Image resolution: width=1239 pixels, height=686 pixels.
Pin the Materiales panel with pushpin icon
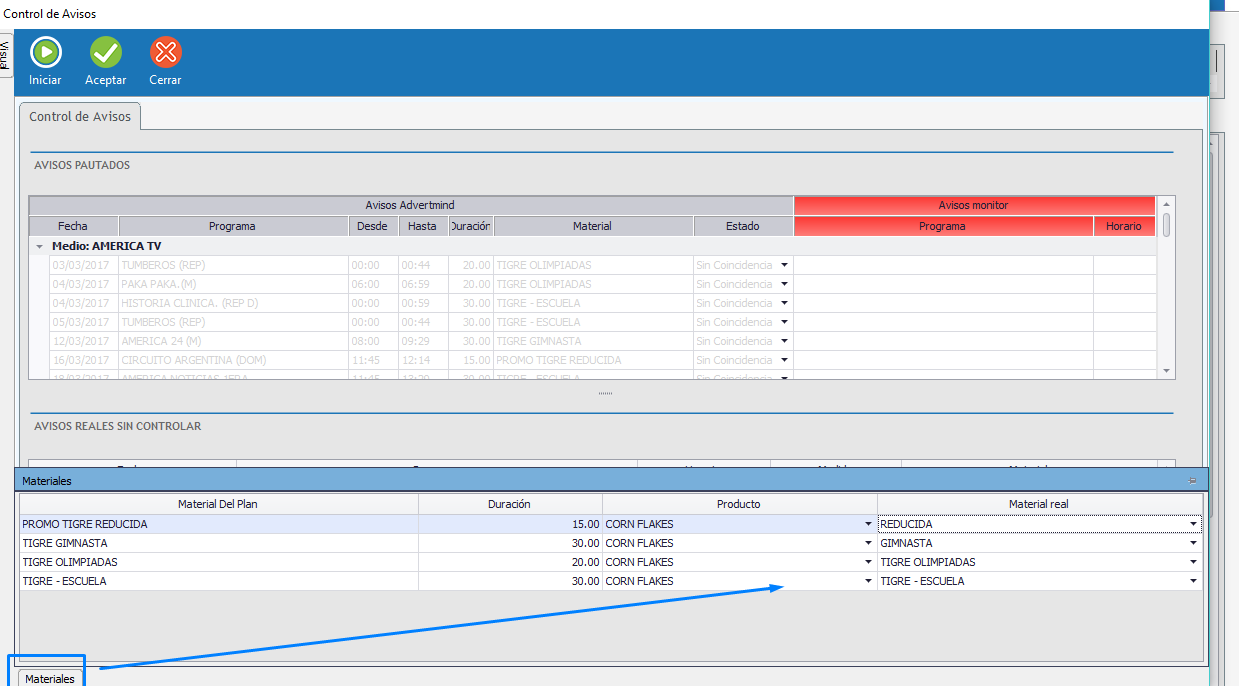pyautogui.click(x=1192, y=481)
